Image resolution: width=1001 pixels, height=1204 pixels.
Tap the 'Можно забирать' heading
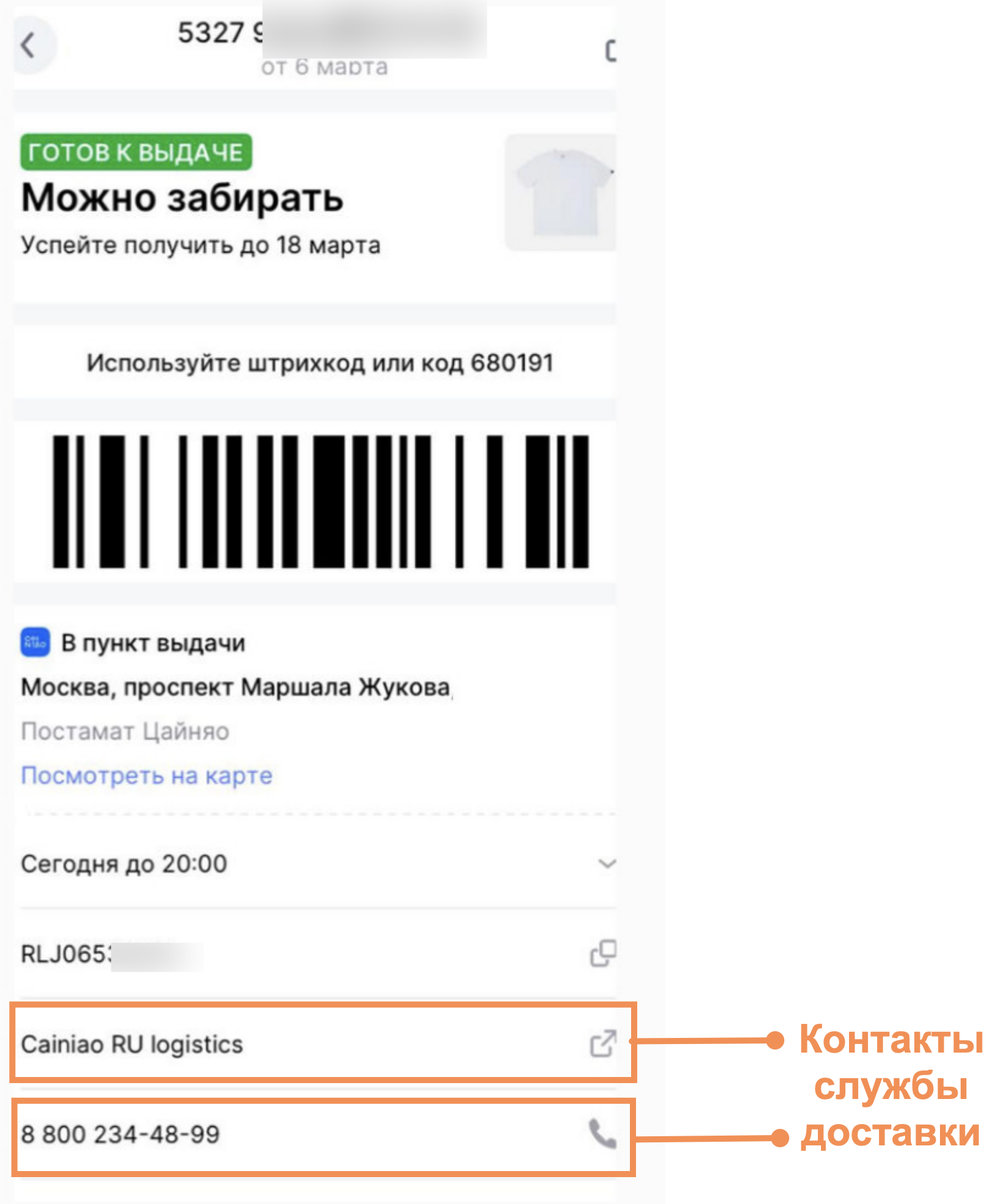point(182,198)
